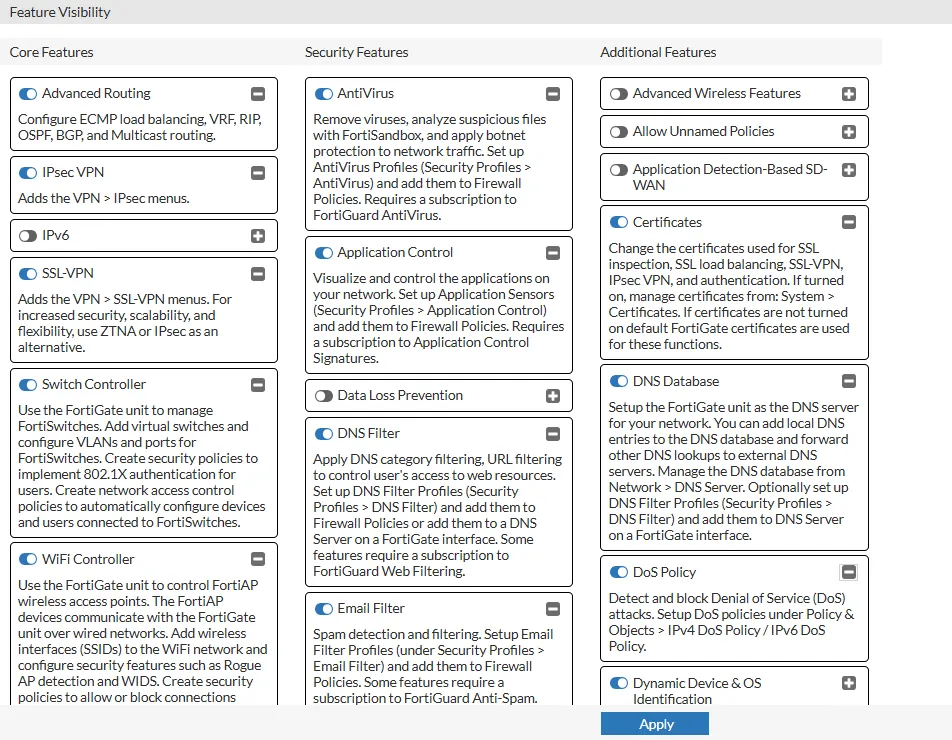Screen dimensions: 952x740
Task: Enable Allow Unnamed Policies toggle
Action: tap(619, 132)
